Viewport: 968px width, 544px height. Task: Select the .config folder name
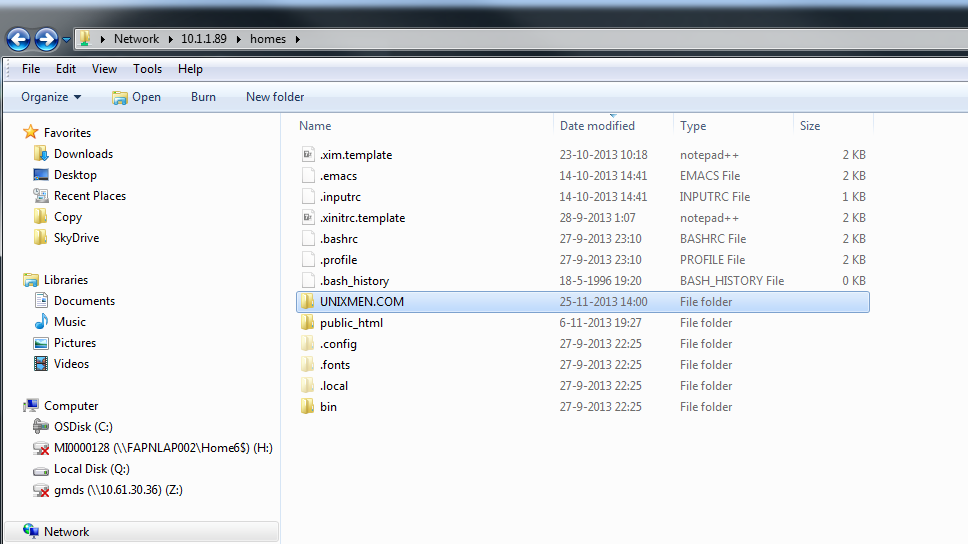(338, 344)
